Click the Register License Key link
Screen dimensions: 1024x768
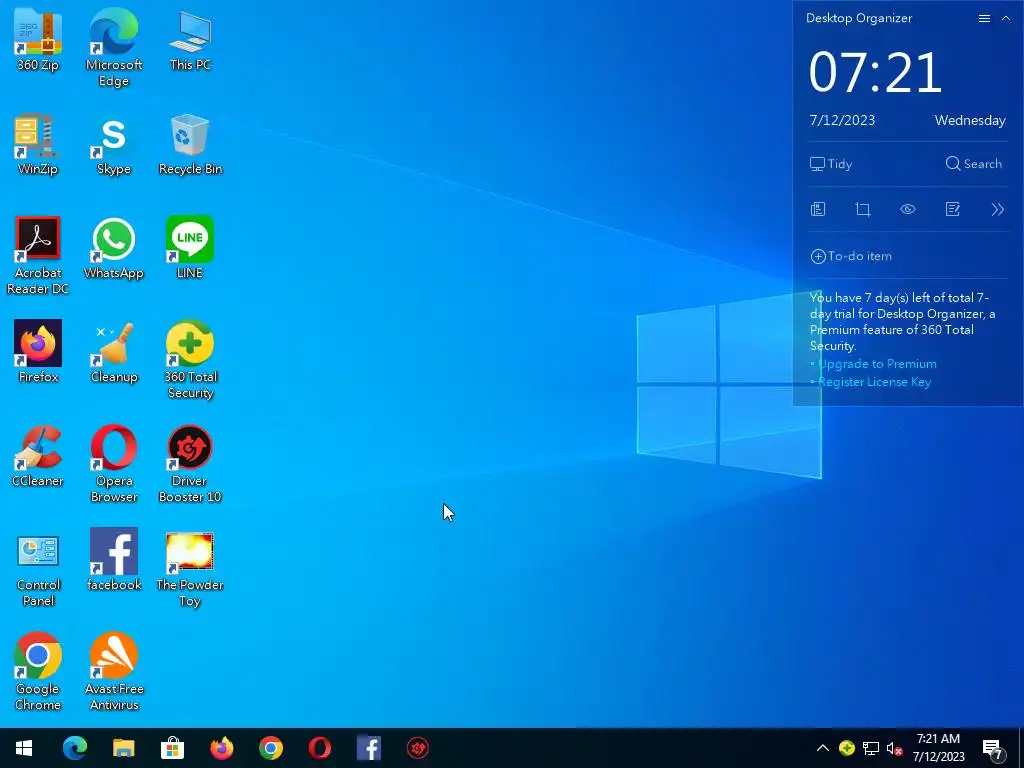pos(874,382)
